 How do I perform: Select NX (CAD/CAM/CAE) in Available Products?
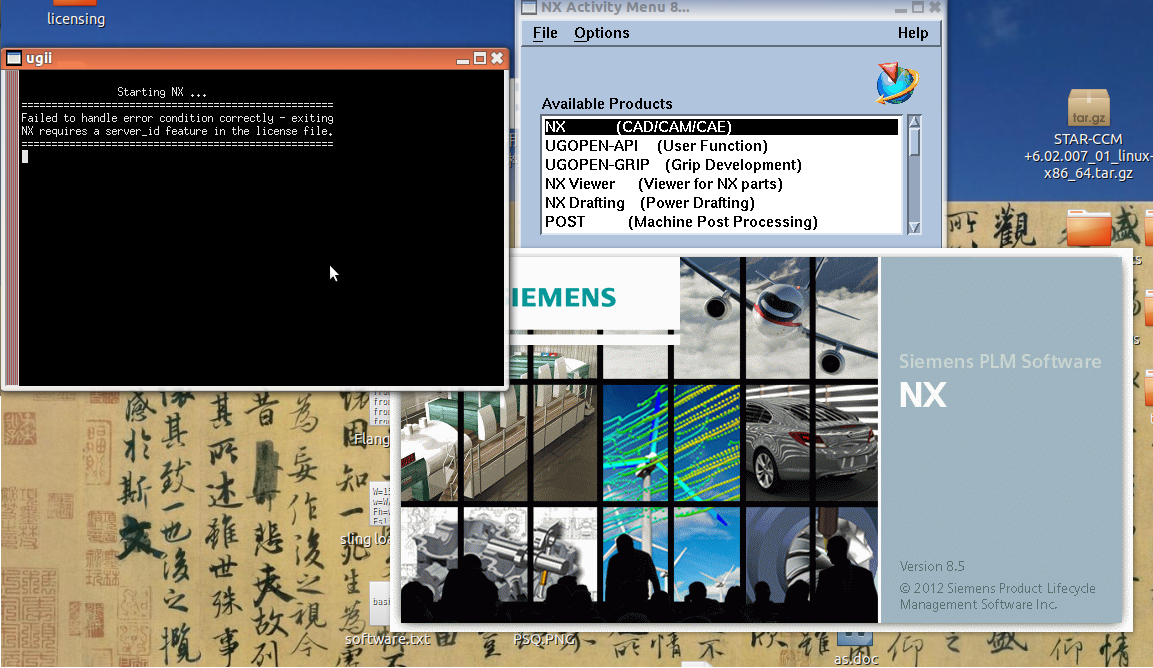point(721,127)
